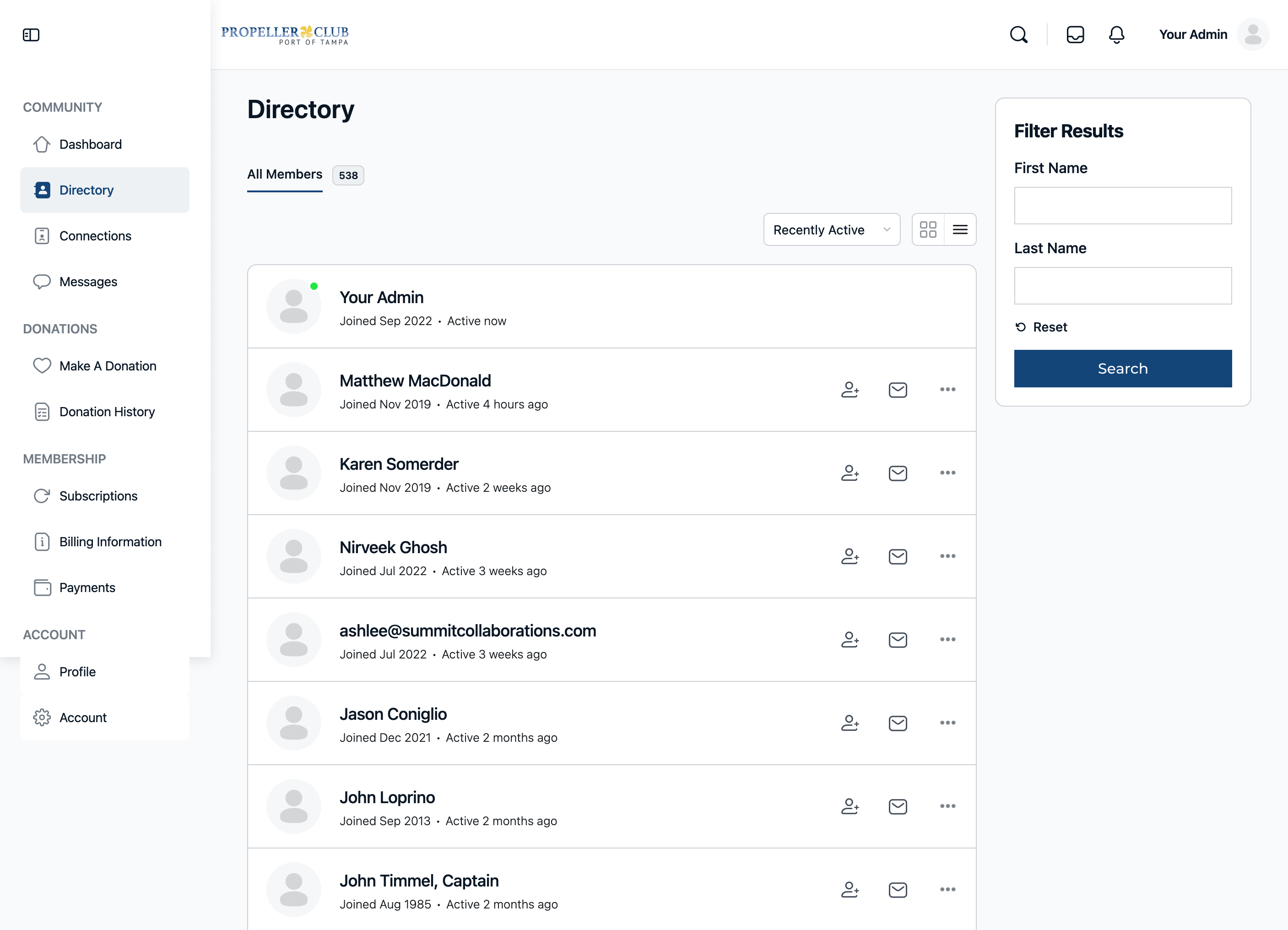
Task: Select the Messages item in the sidebar
Action: pyautogui.click(x=88, y=281)
